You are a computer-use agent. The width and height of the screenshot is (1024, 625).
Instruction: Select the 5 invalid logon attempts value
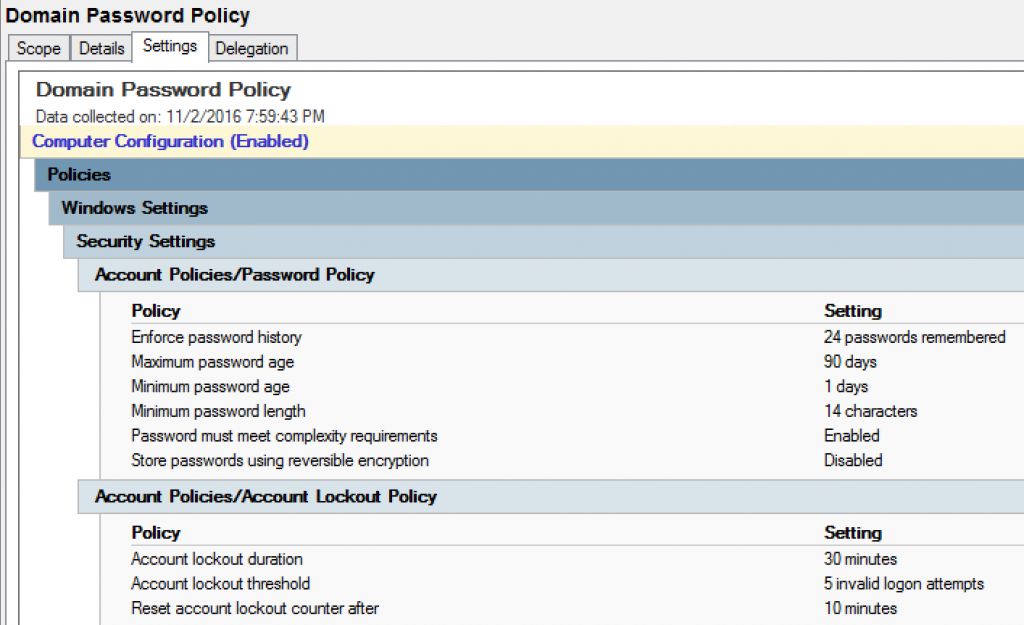point(905,584)
